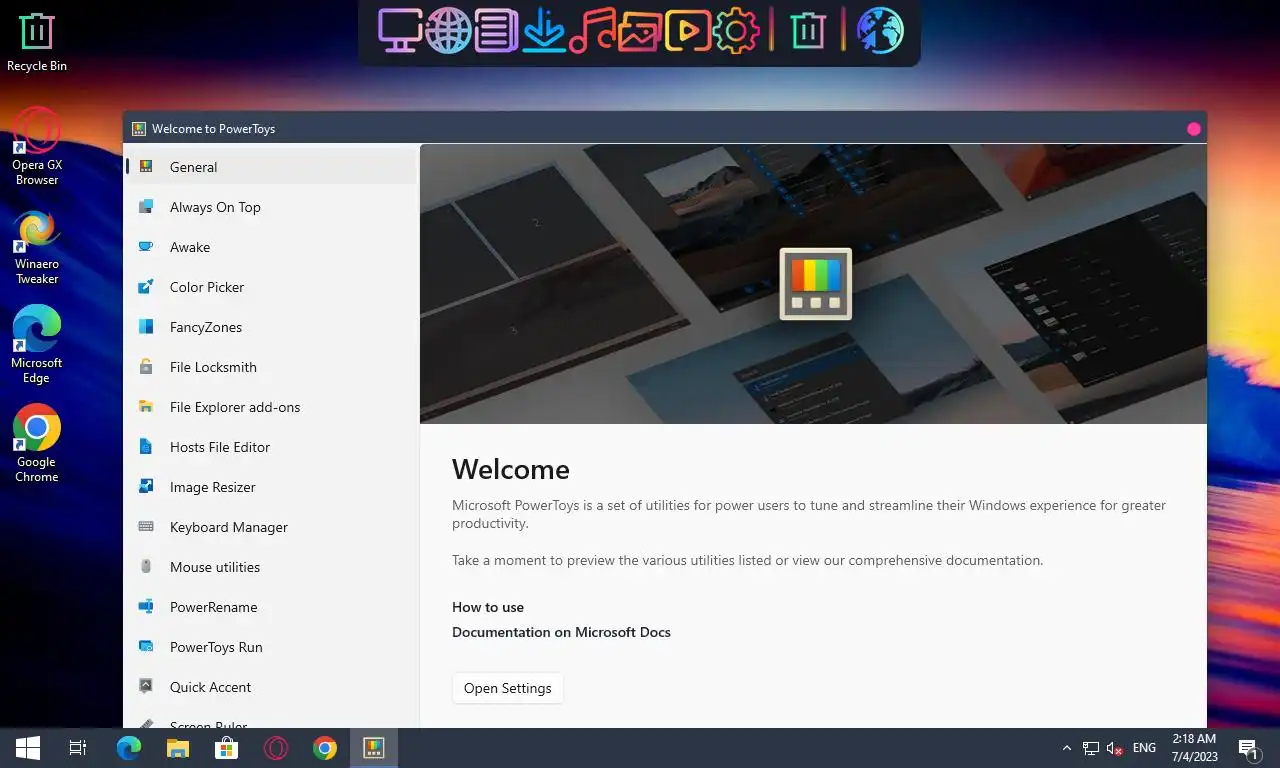Select the Microsoft Edge desktop shortcut
Viewport: 1280px width, 768px height.
37,345
